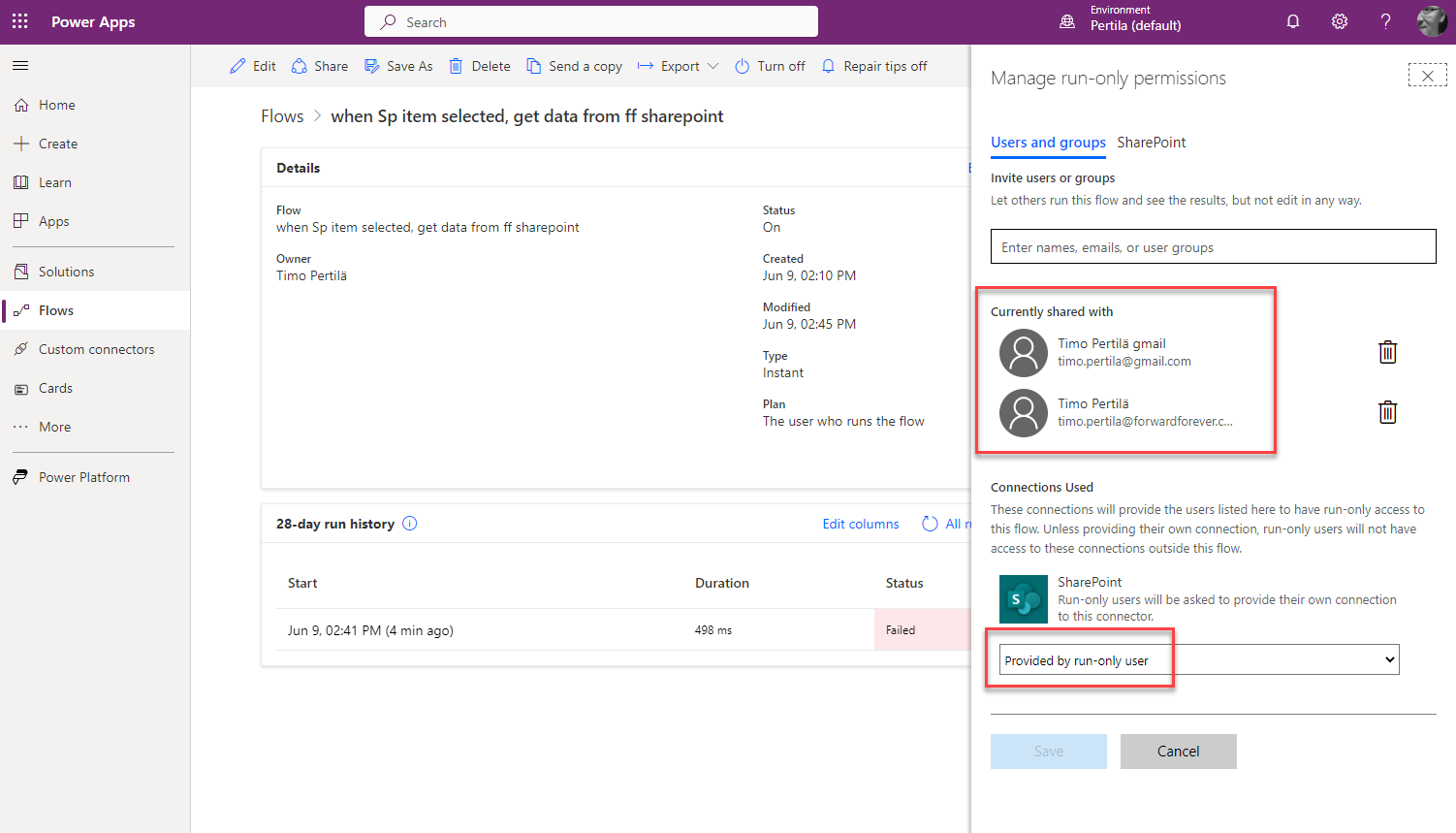Click the run history info icon
1456x833 pixels.
[x=410, y=524]
